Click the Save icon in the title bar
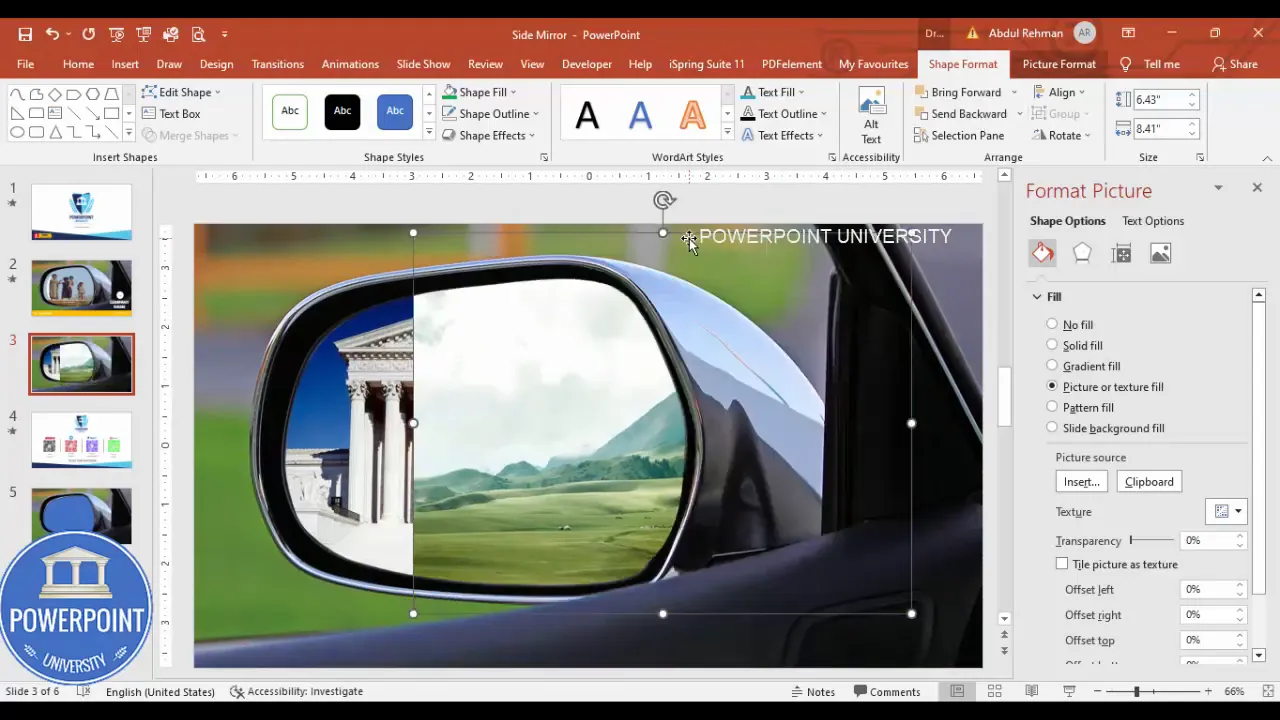Viewport: 1280px width, 720px height. [x=25, y=34]
